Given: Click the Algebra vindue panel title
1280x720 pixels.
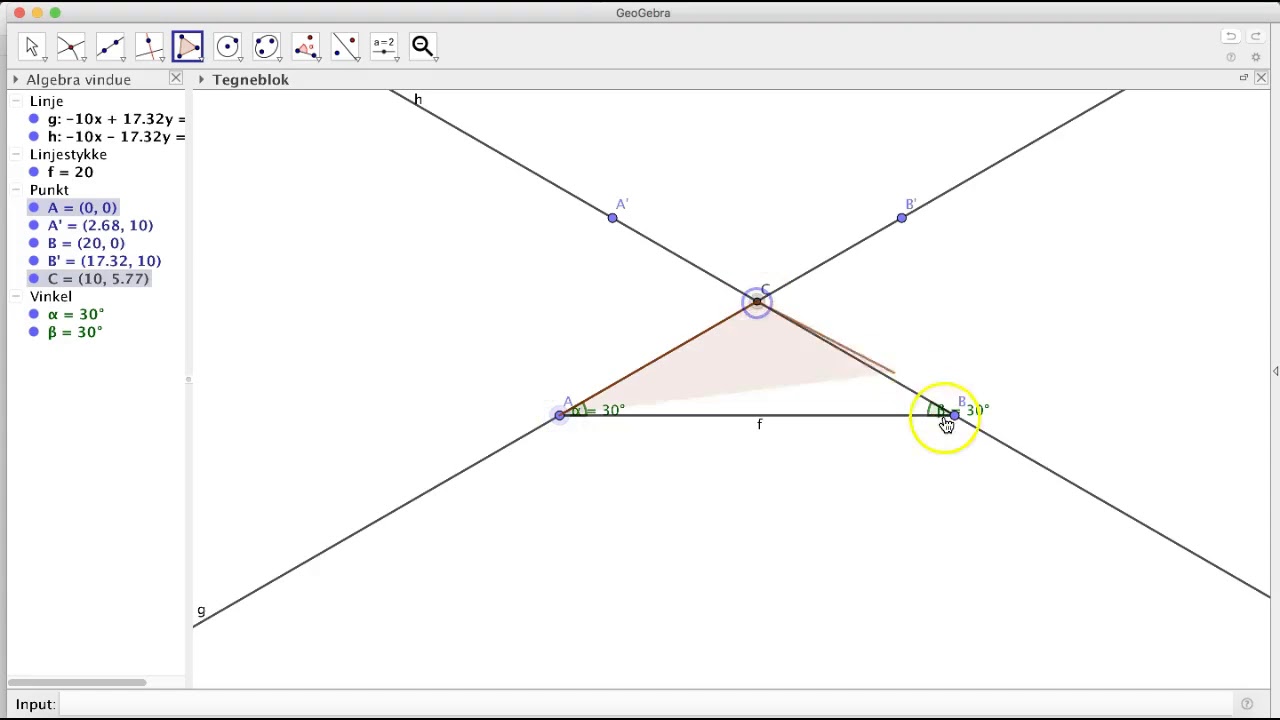Looking at the screenshot, I should 79,79.
